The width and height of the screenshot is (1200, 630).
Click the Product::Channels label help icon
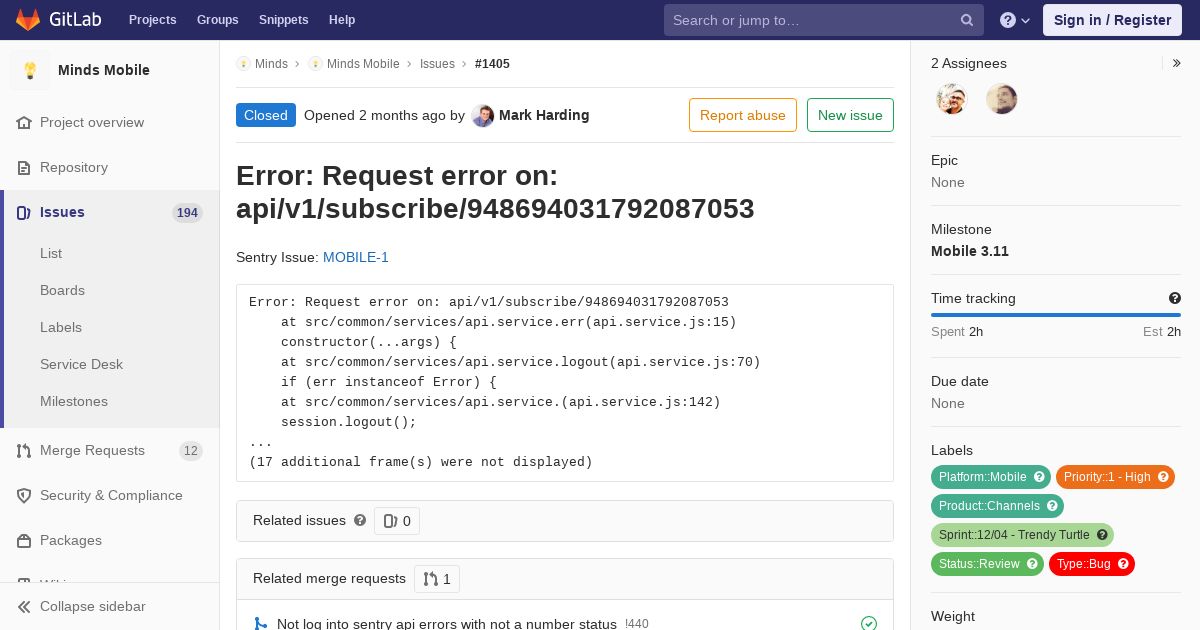1052,506
